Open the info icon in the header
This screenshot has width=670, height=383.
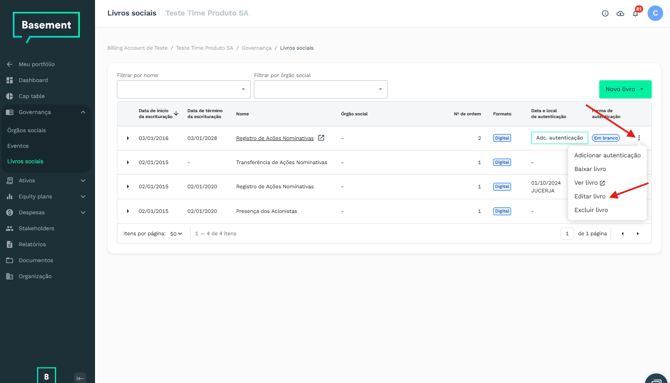point(605,14)
